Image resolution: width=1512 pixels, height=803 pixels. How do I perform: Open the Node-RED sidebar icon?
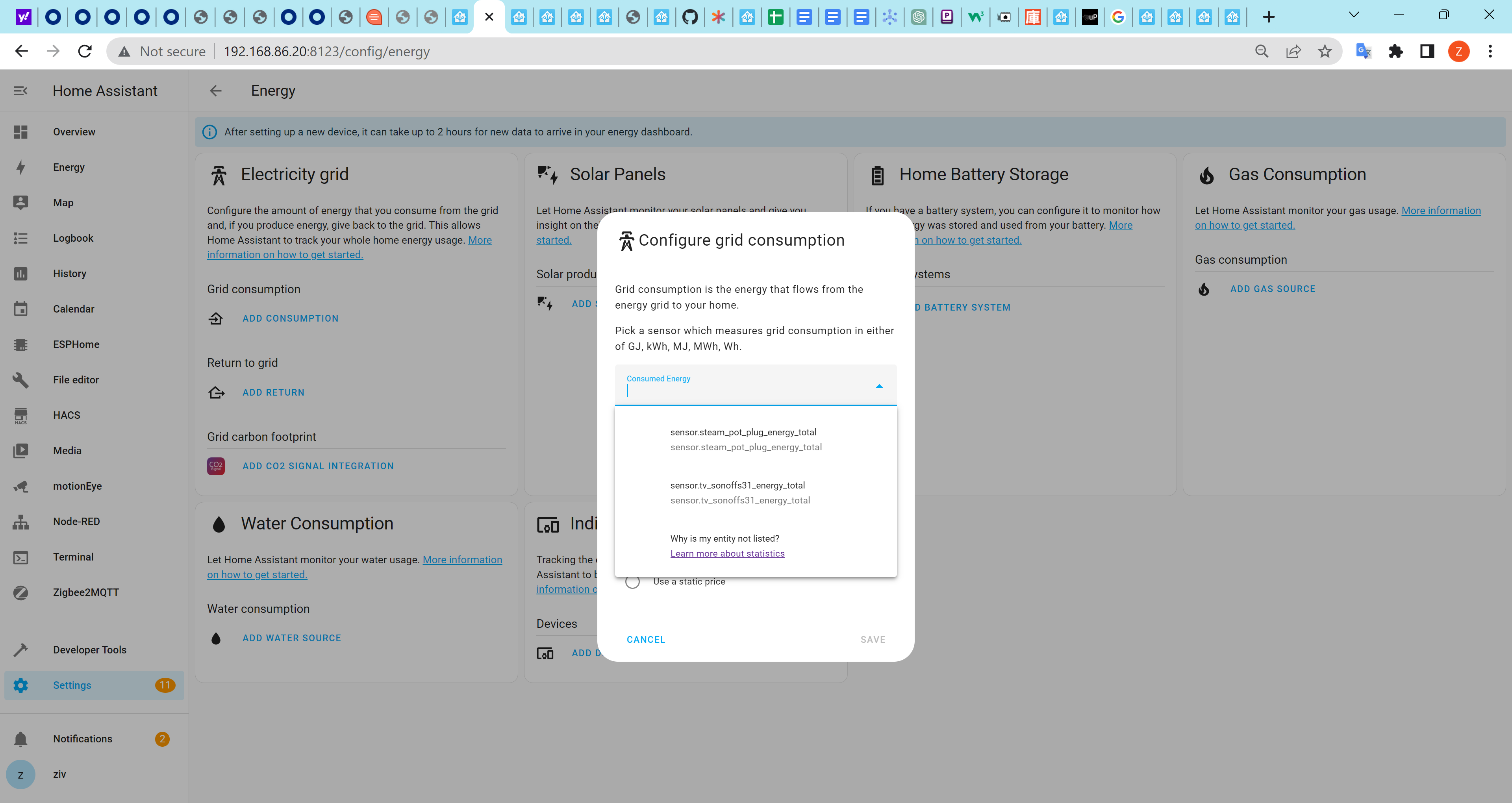(x=20, y=521)
